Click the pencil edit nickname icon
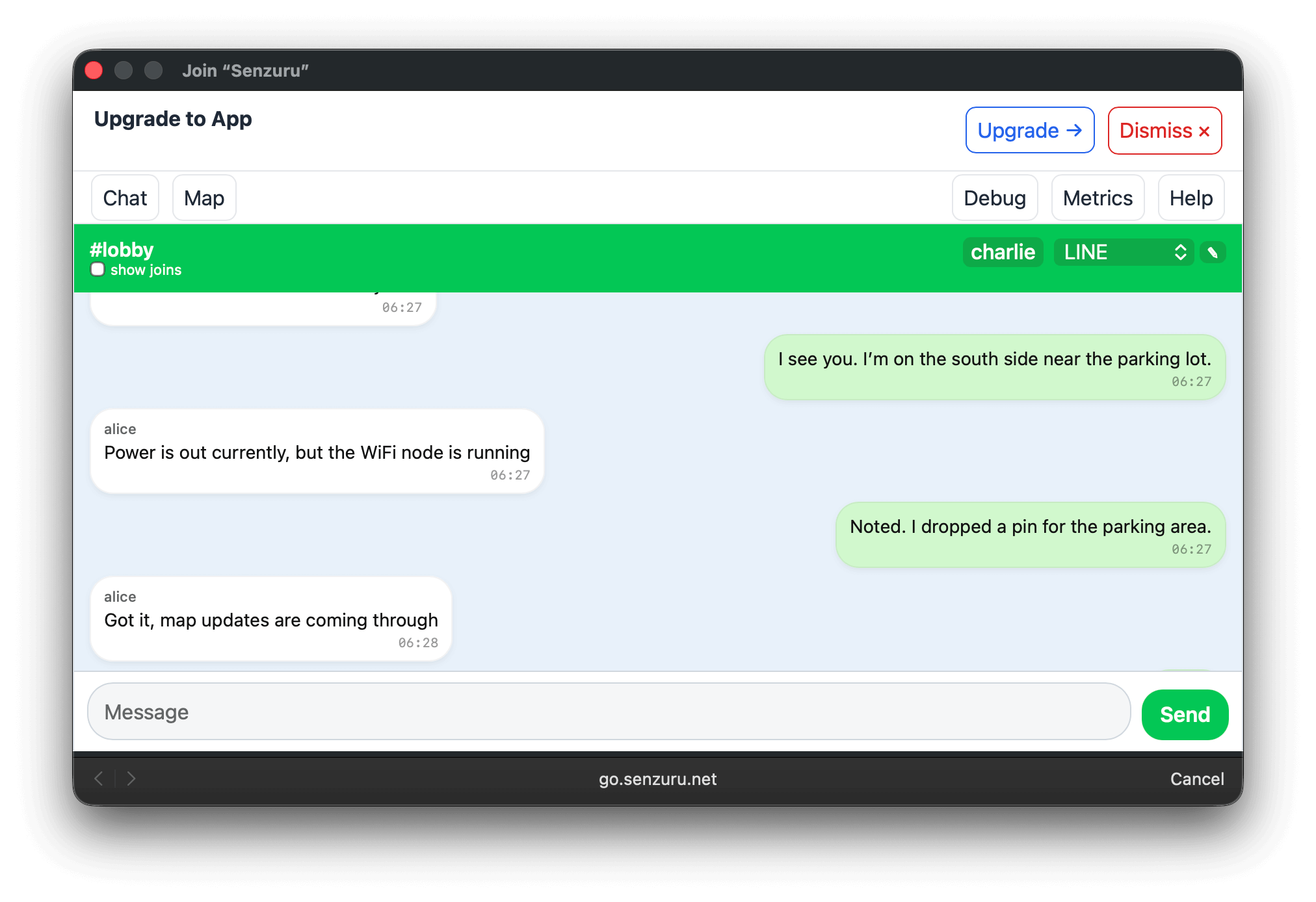Viewport: 1316px width, 902px height. pyautogui.click(x=1213, y=252)
